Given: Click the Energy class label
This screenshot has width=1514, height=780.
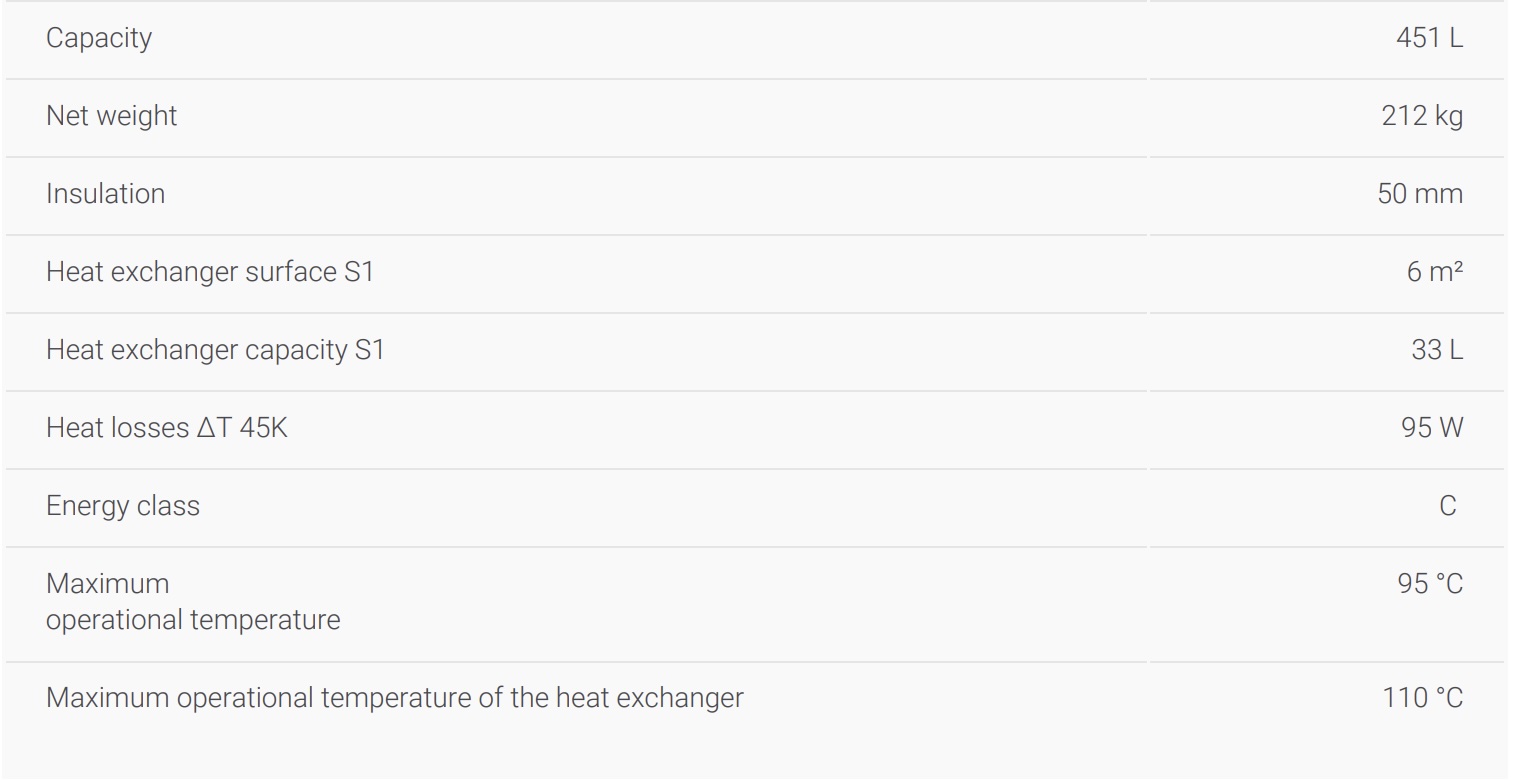Looking at the screenshot, I should [122, 506].
